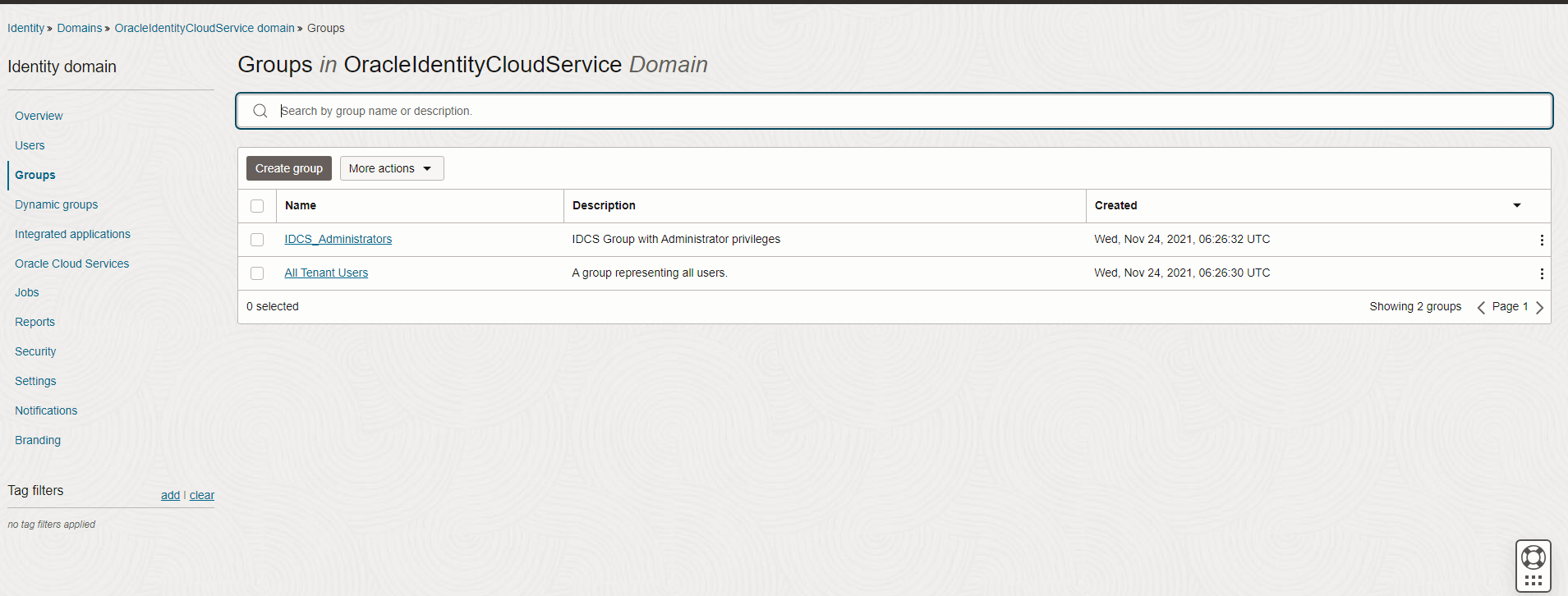Open Branding in the sidebar
The width and height of the screenshot is (1568, 596).
[x=38, y=440]
